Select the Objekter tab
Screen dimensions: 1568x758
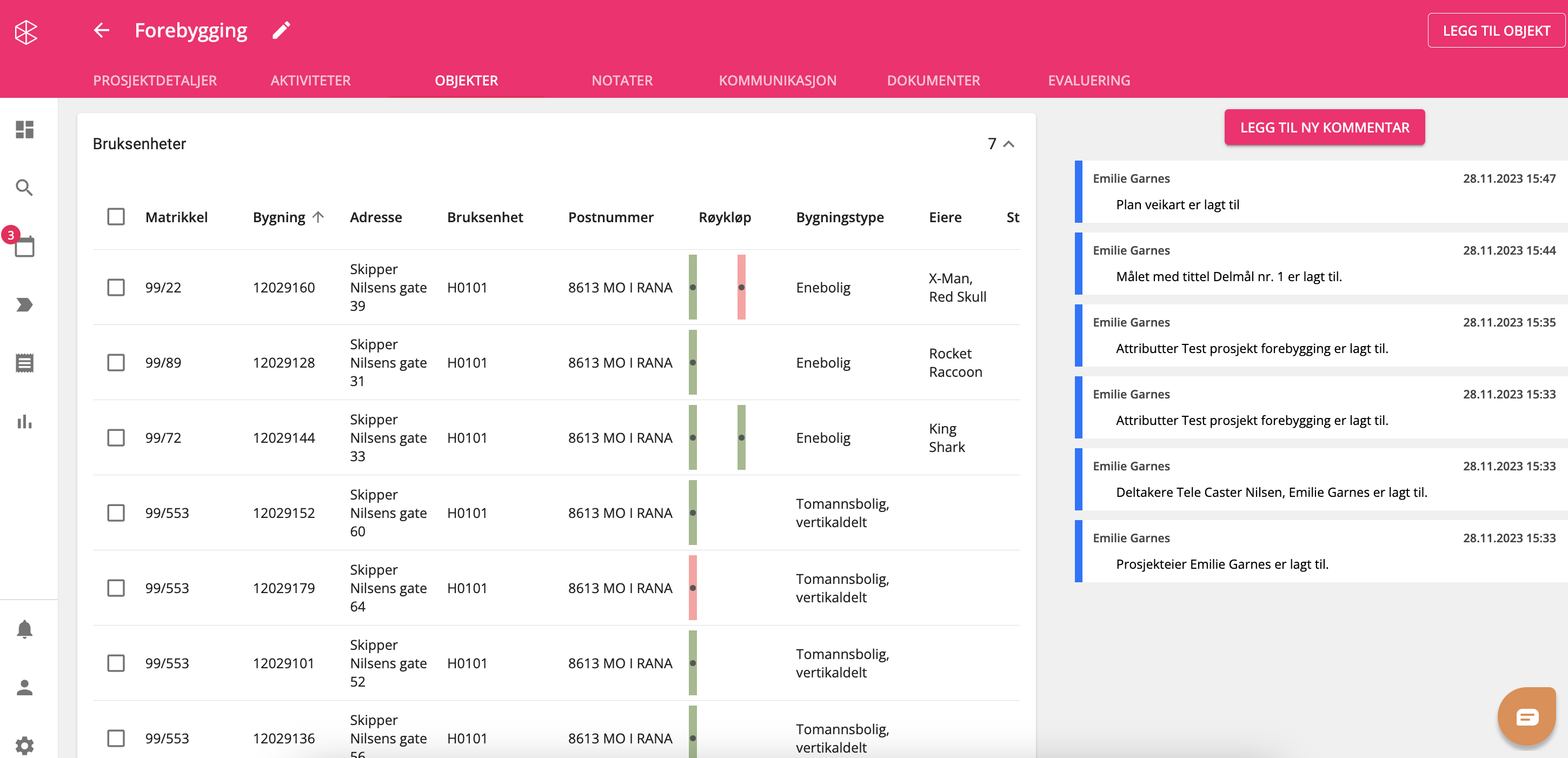[466, 81]
